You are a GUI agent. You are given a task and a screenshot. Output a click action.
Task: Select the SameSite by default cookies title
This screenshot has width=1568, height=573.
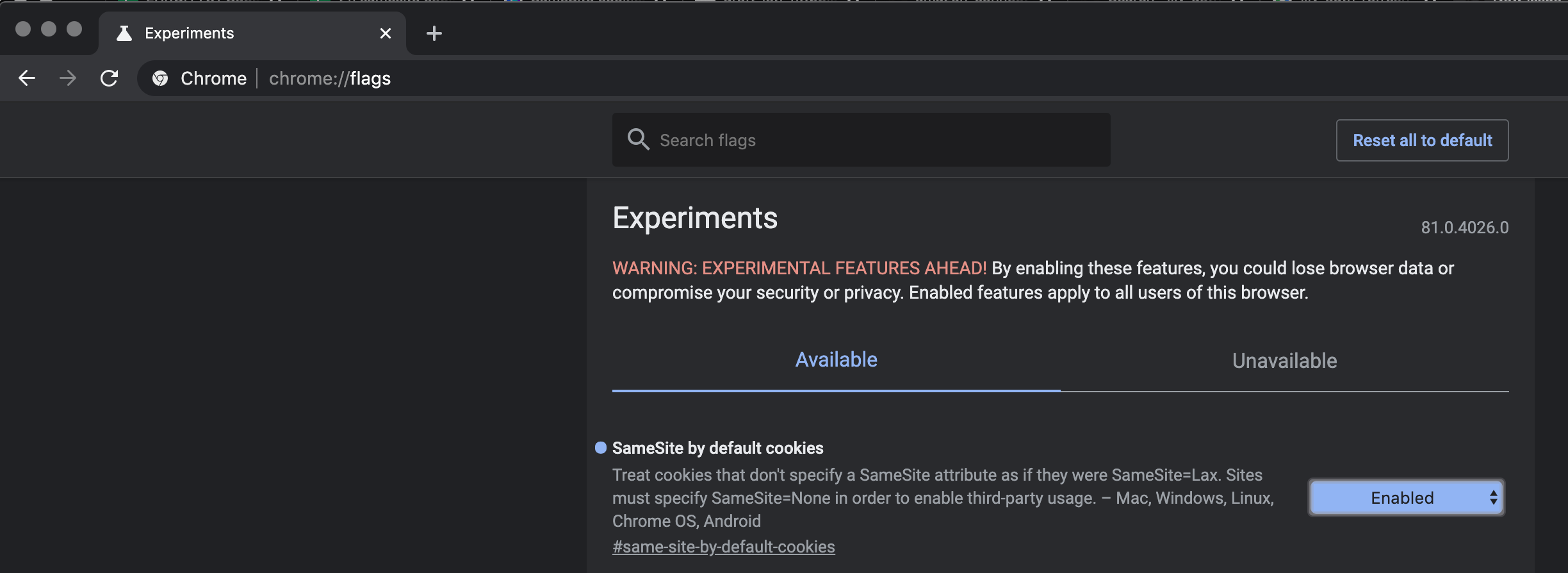click(x=718, y=448)
